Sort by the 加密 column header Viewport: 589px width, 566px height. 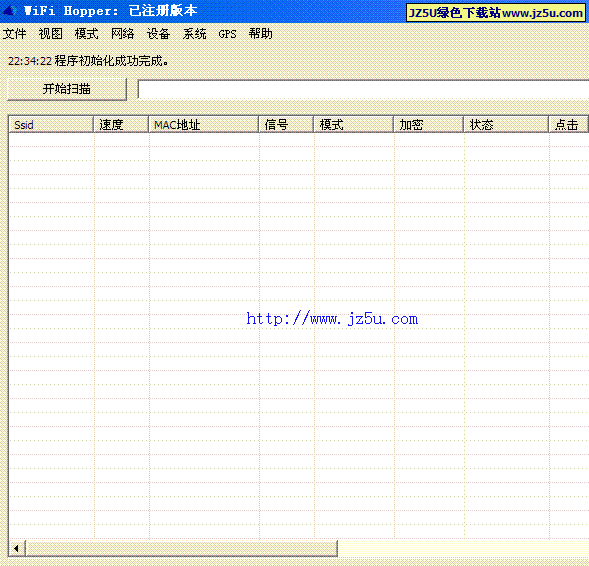click(428, 124)
